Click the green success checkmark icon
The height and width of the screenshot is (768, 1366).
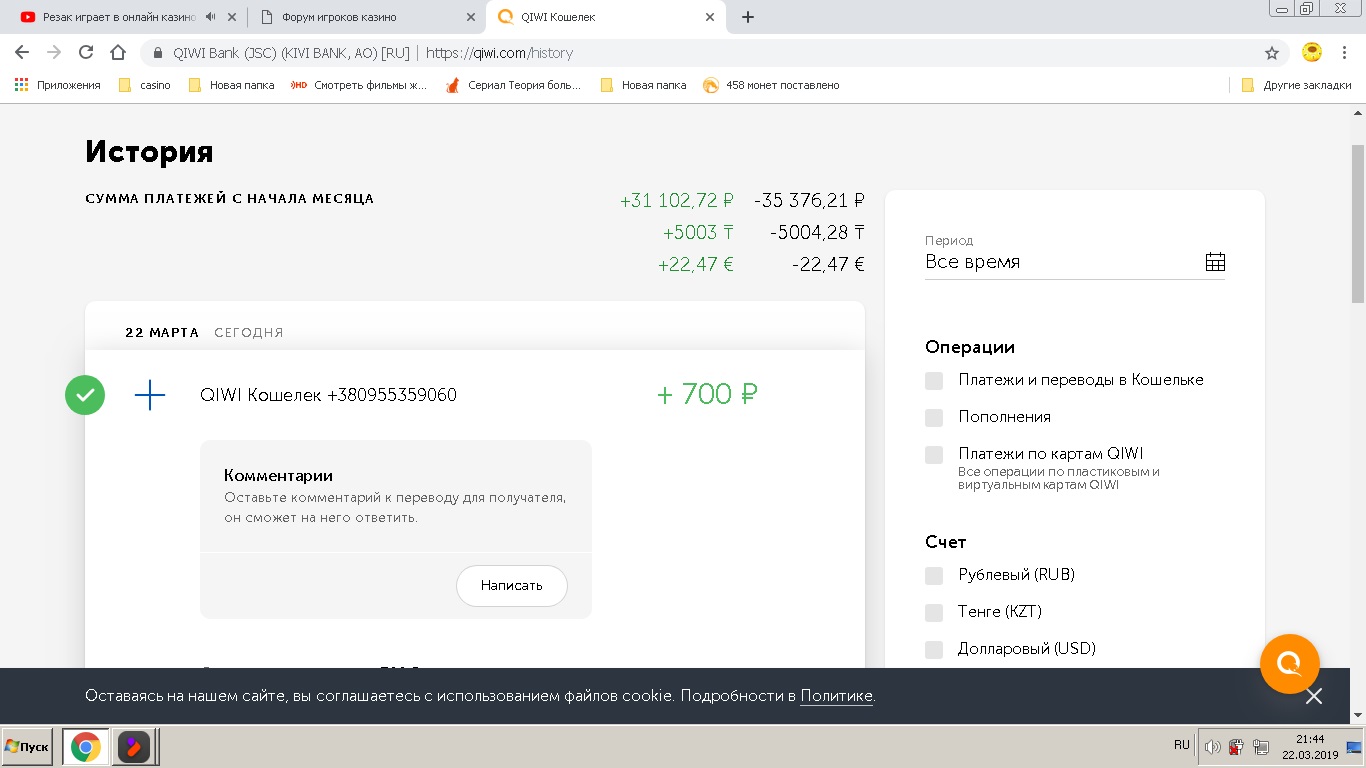coord(85,395)
